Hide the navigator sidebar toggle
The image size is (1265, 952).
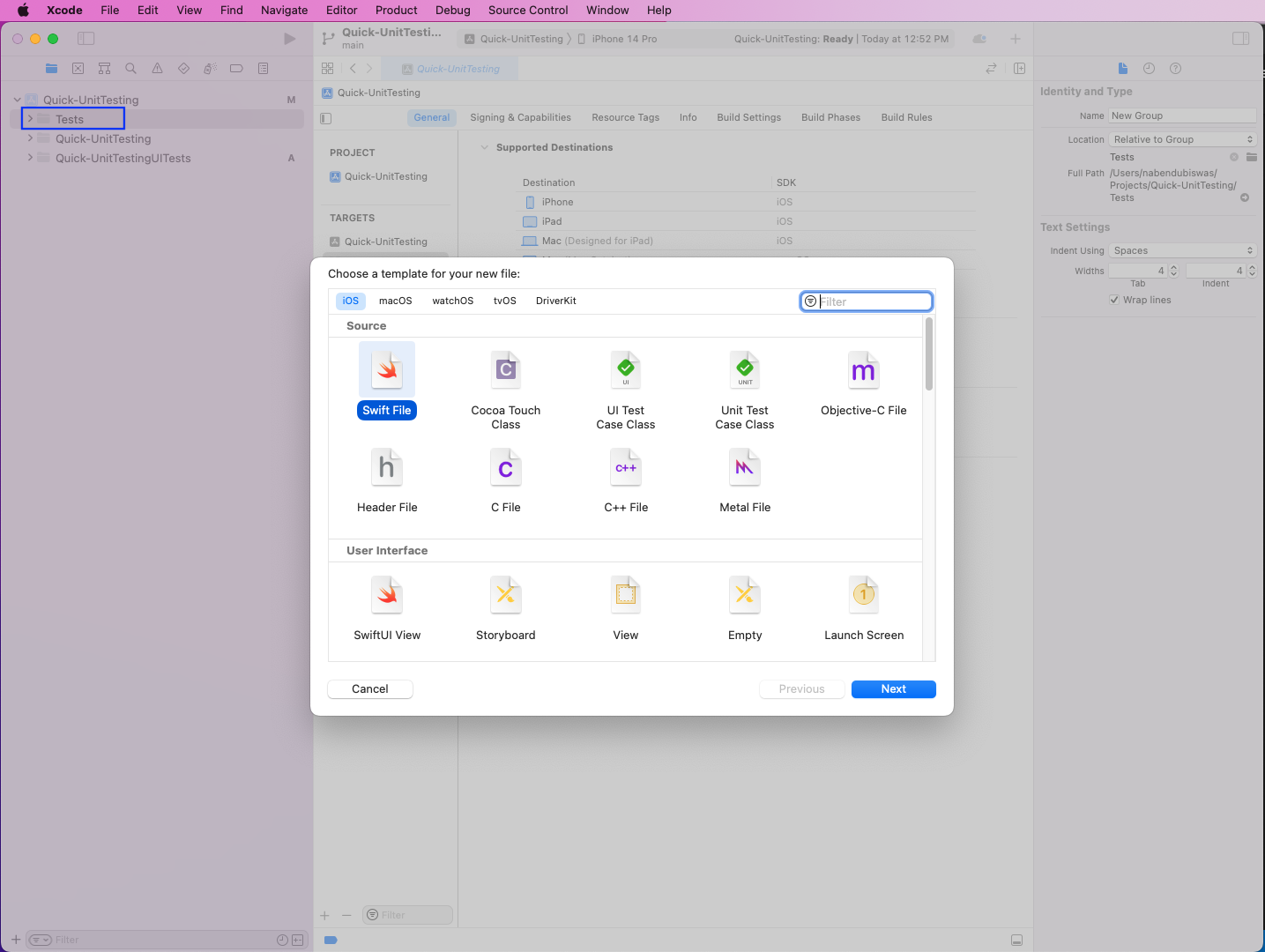pyautogui.click(x=86, y=39)
